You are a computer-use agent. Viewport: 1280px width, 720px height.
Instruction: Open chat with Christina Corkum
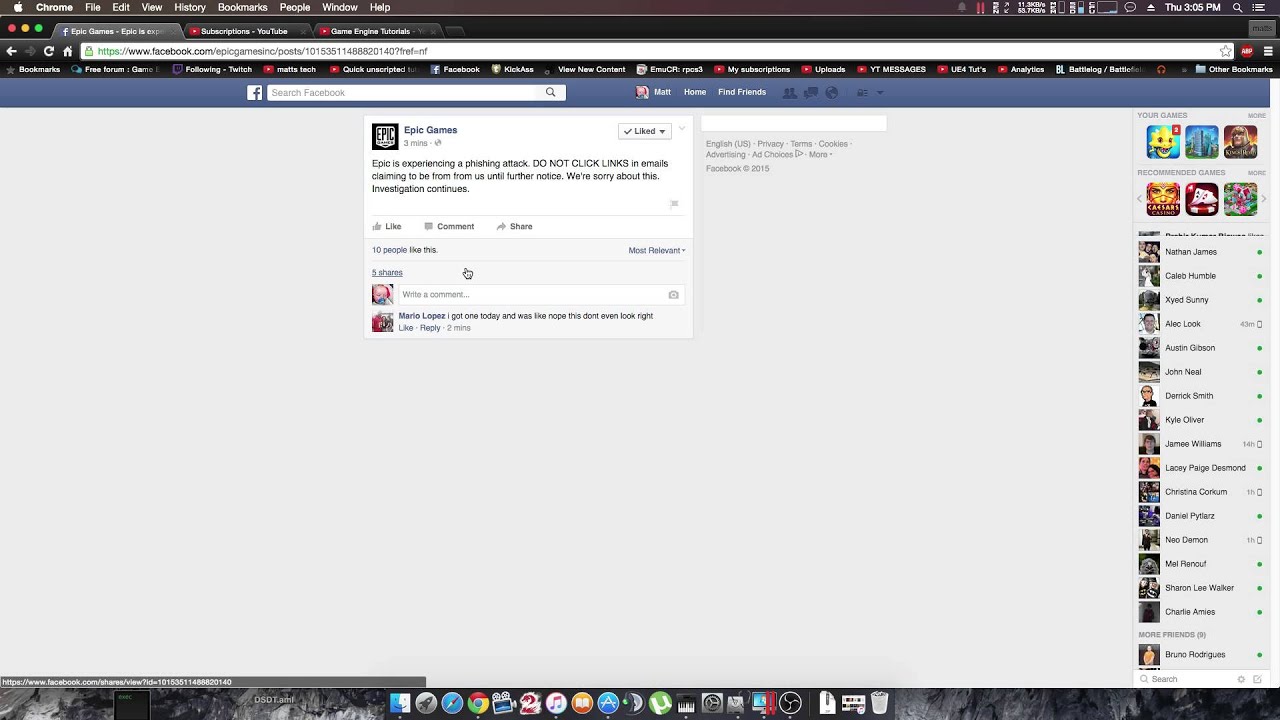[1201, 492]
